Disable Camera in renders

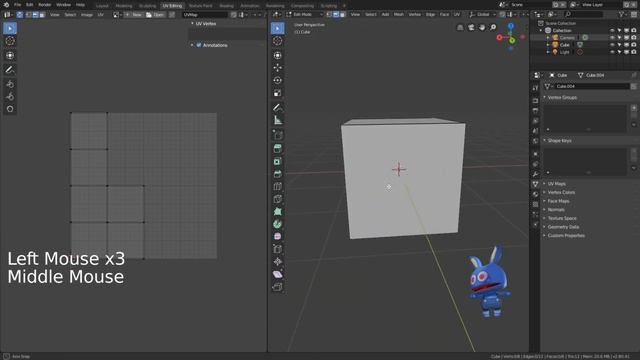[633, 38]
